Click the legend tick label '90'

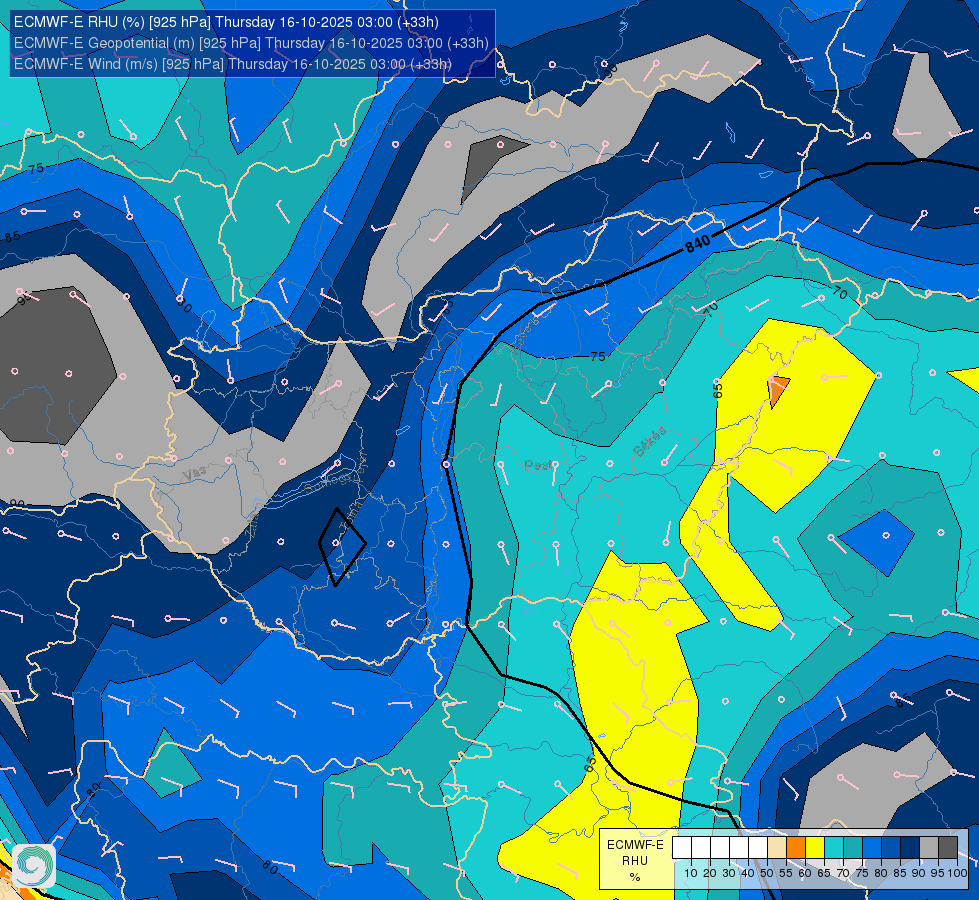coord(920,873)
